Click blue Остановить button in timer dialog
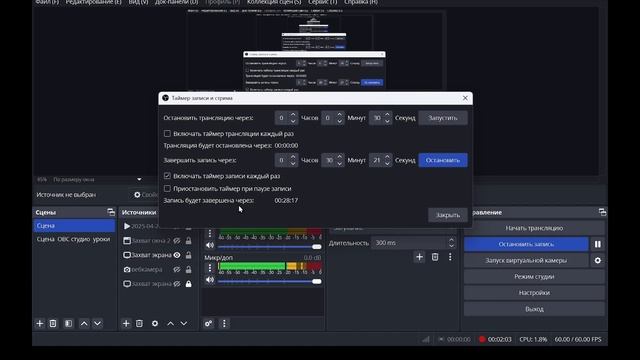This screenshot has height=360, width=640. point(443,160)
